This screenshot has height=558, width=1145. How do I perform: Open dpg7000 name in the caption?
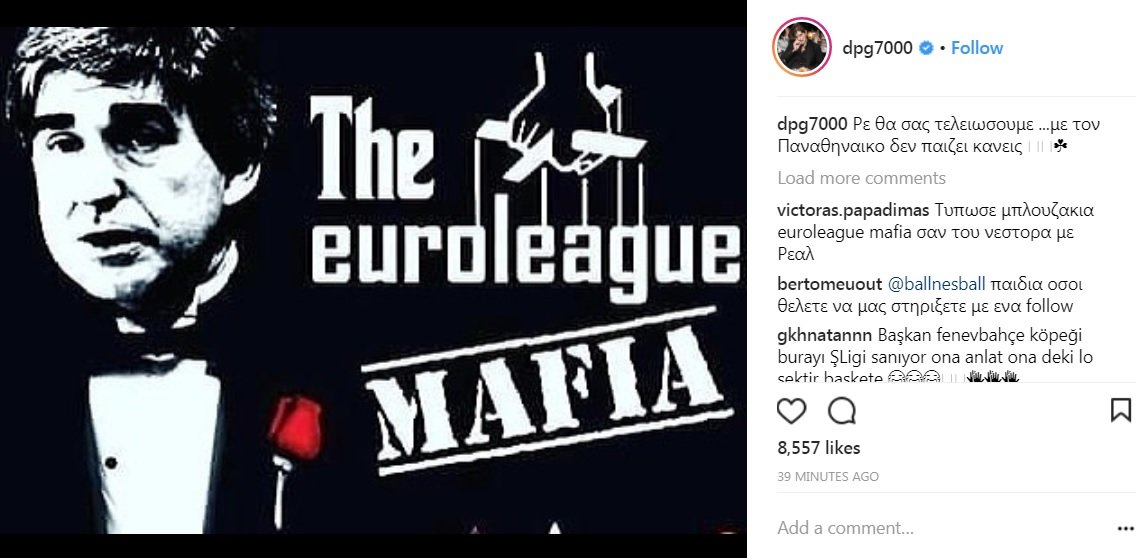pyautogui.click(x=812, y=124)
